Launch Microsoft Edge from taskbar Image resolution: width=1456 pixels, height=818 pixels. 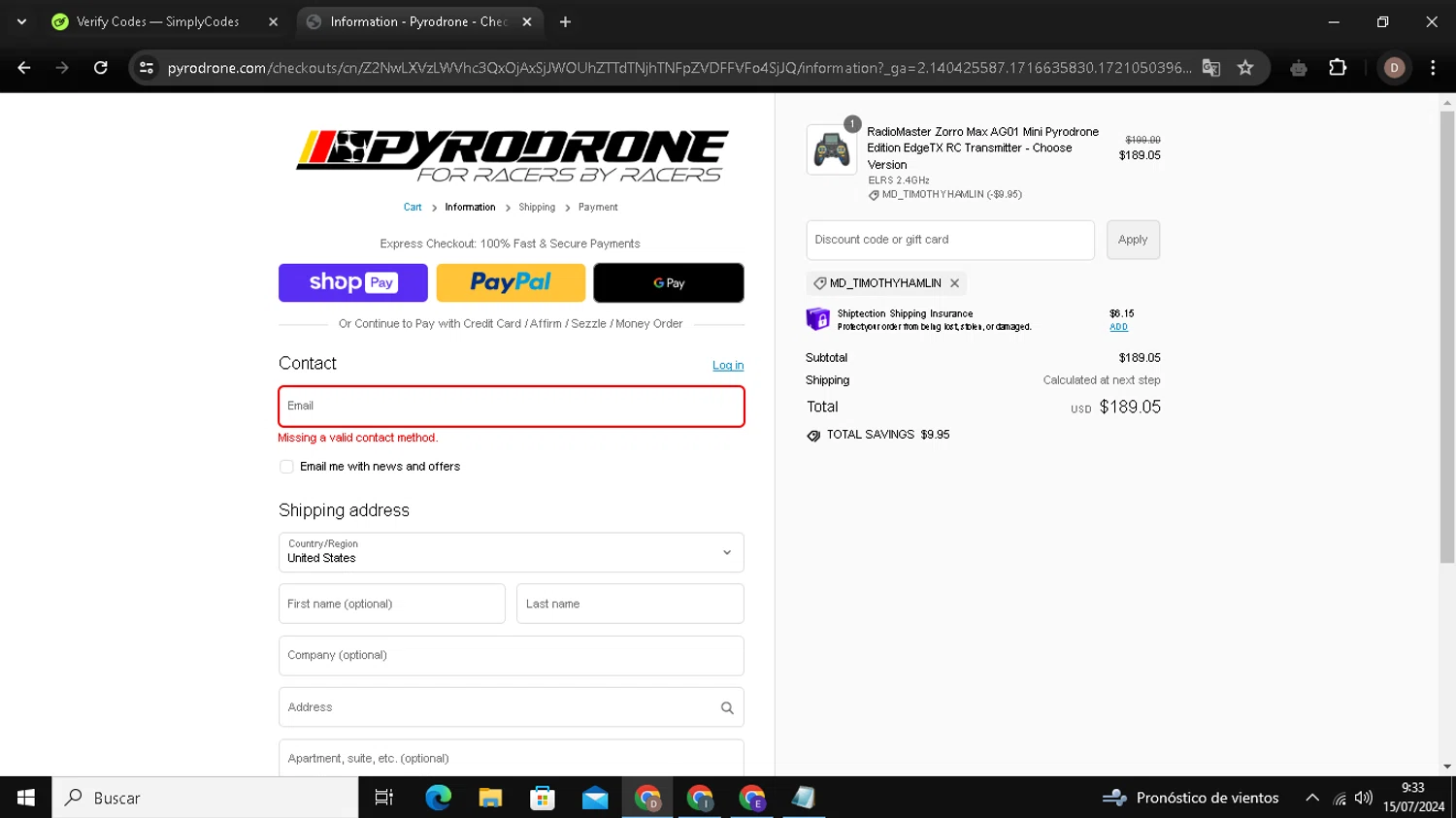438,798
